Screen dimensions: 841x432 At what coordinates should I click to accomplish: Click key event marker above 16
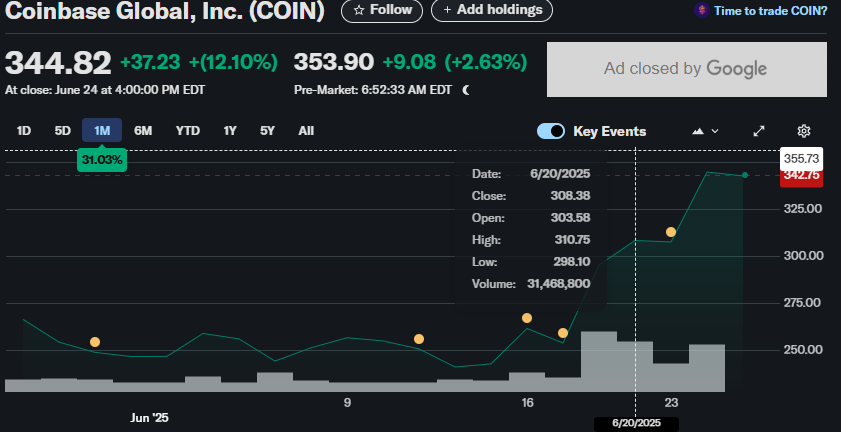point(527,318)
